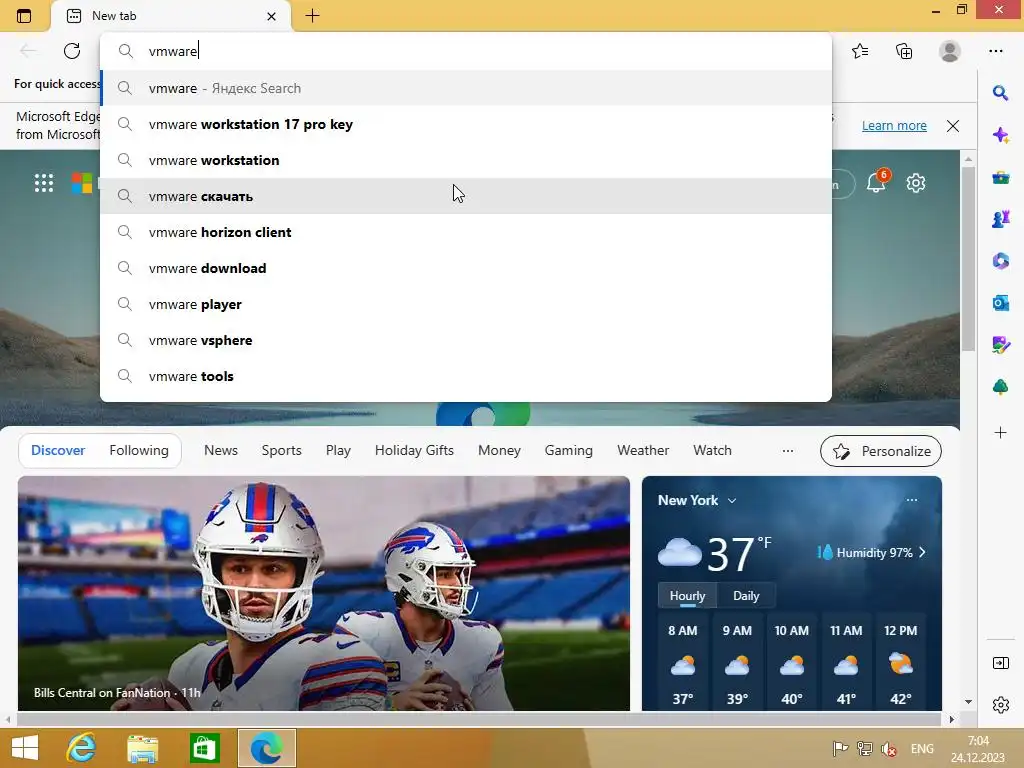Switch to the Discover feed tab

58,451
